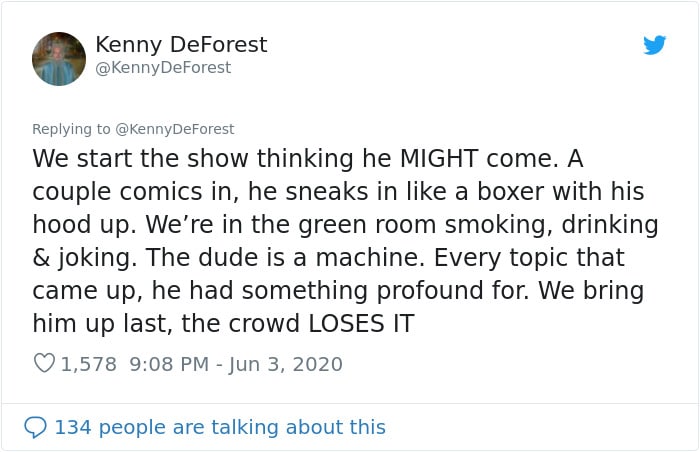Screen dimensions: 700x452
Task: Open the 9:08 PM time link
Action: pyautogui.click(x=169, y=364)
